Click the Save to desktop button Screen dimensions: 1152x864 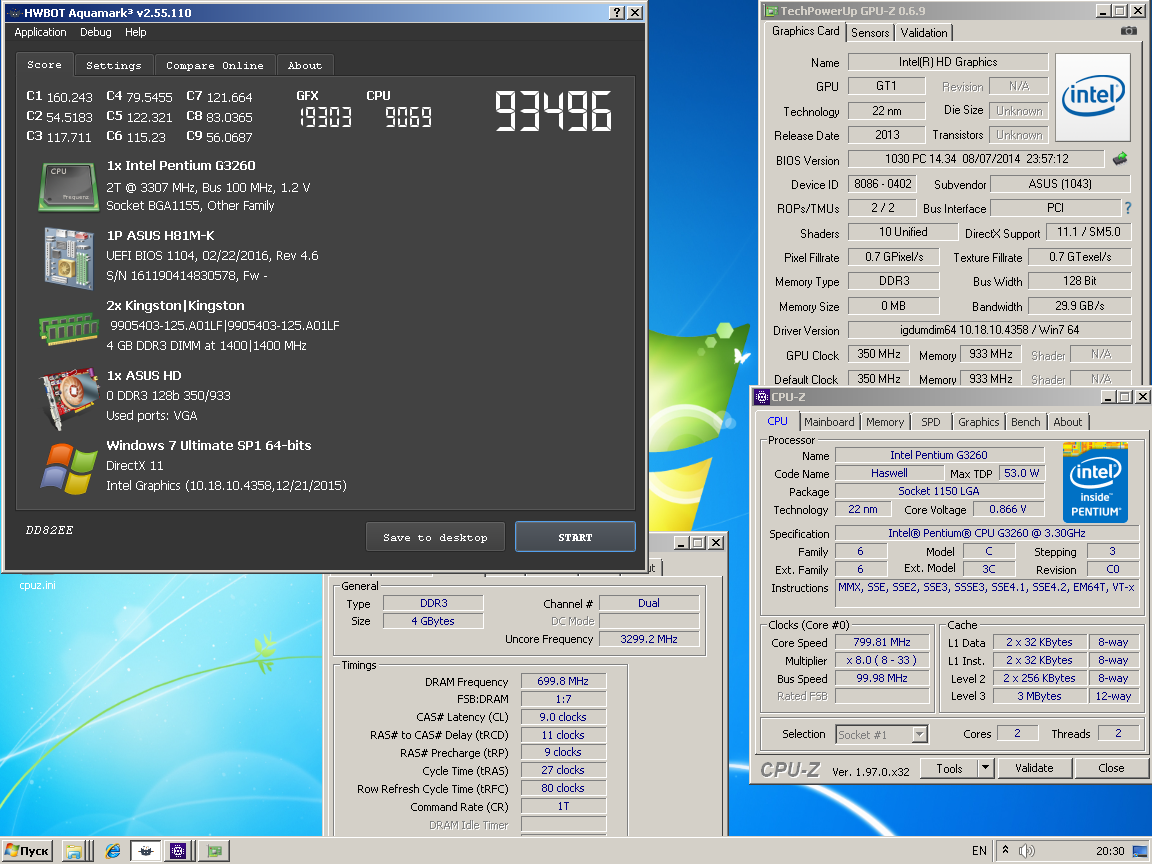pos(435,537)
